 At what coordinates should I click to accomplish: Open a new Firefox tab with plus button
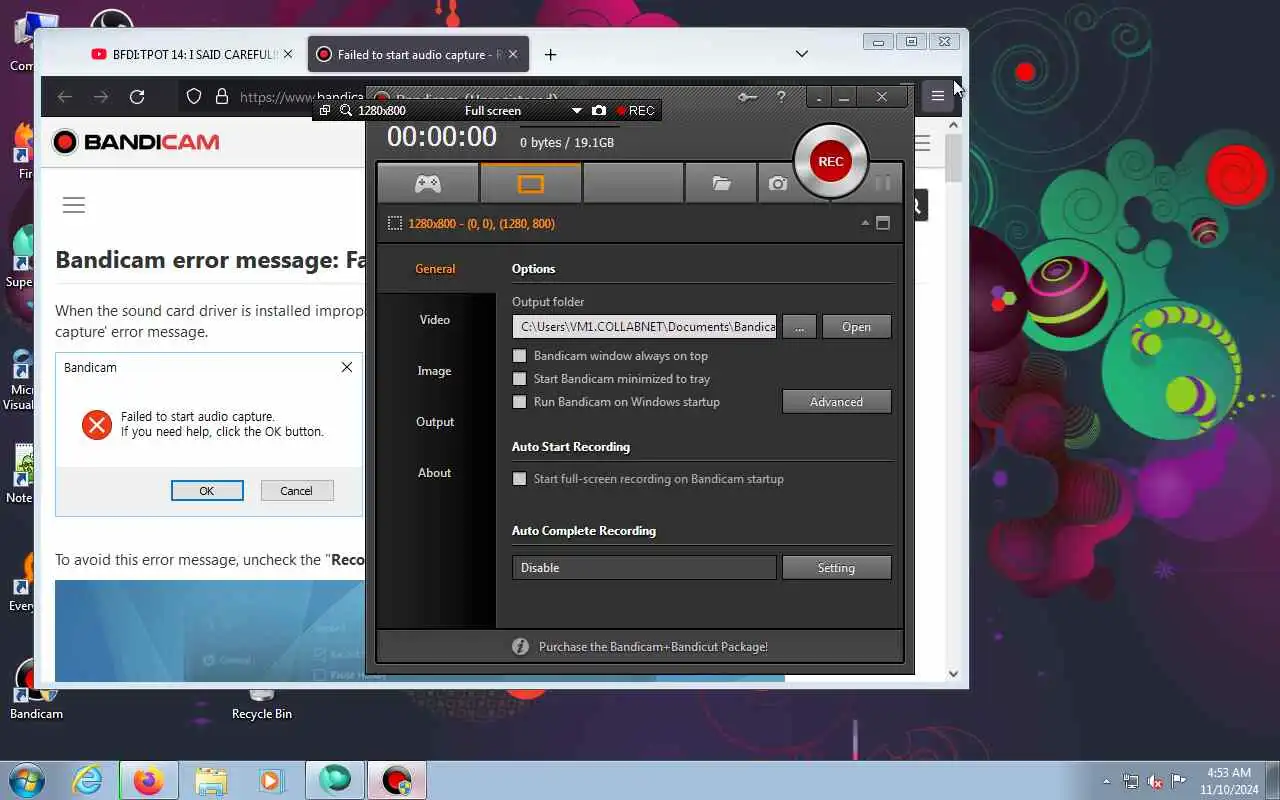(x=550, y=54)
